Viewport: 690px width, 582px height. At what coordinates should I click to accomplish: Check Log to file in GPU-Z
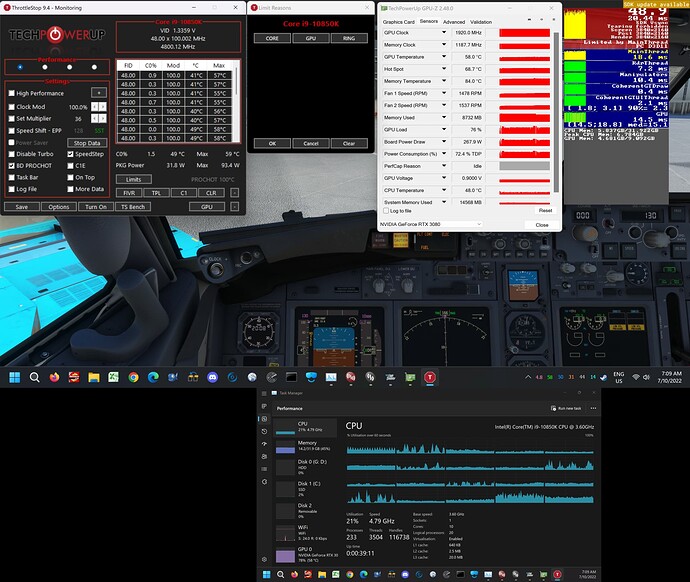[386, 211]
